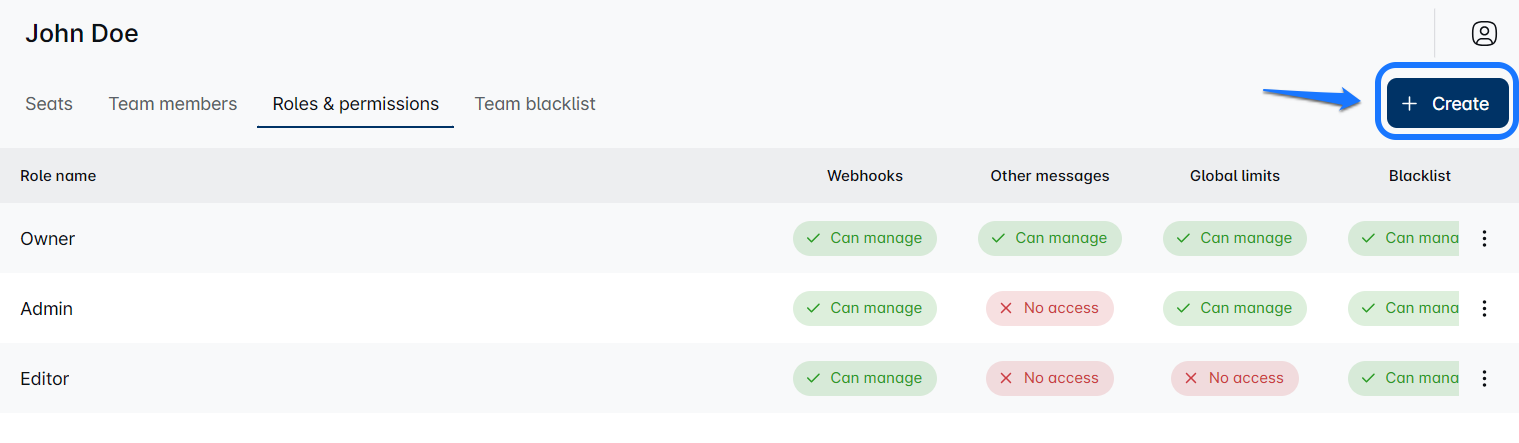Image resolution: width=1519 pixels, height=443 pixels.
Task: Open the Editor row three-dot menu
Action: click(x=1484, y=378)
